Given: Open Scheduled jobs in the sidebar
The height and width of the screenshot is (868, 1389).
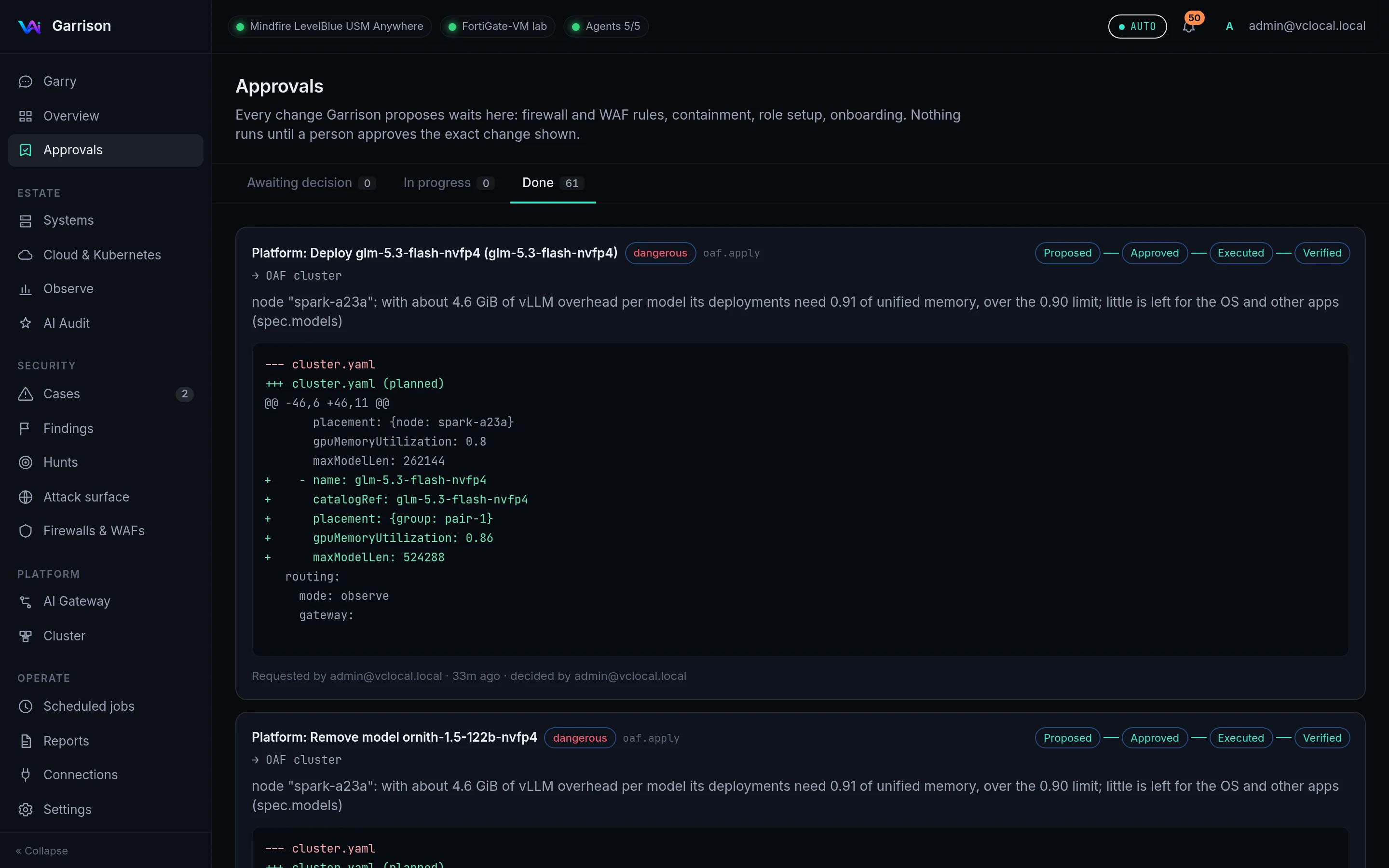Looking at the screenshot, I should point(106,706).
